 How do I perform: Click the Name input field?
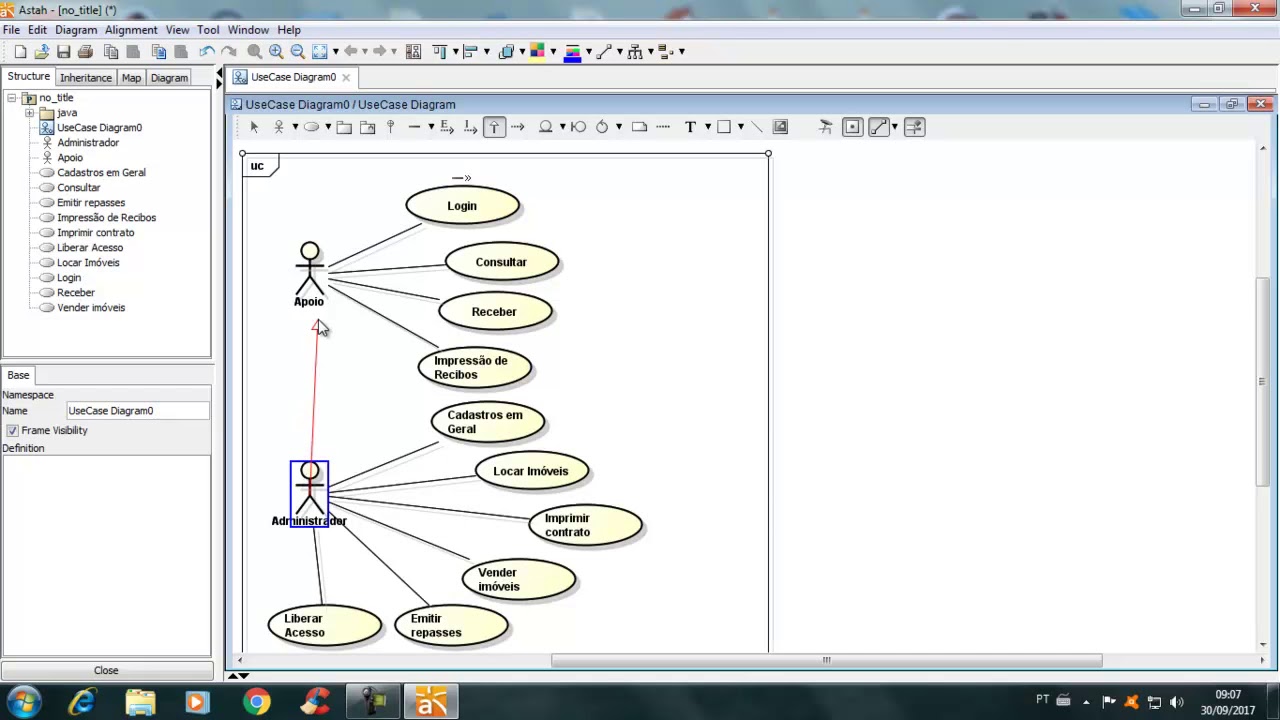coord(138,411)
